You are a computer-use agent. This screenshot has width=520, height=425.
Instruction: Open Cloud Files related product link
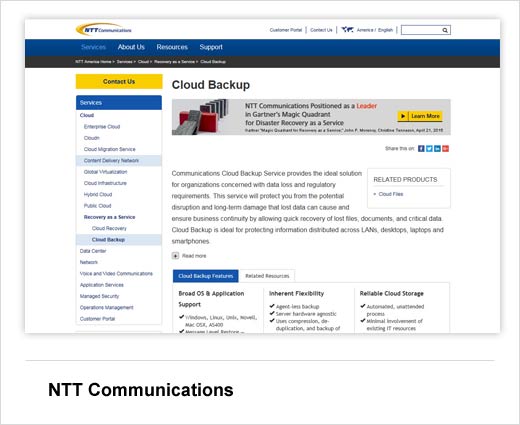(x=391, y=194)
